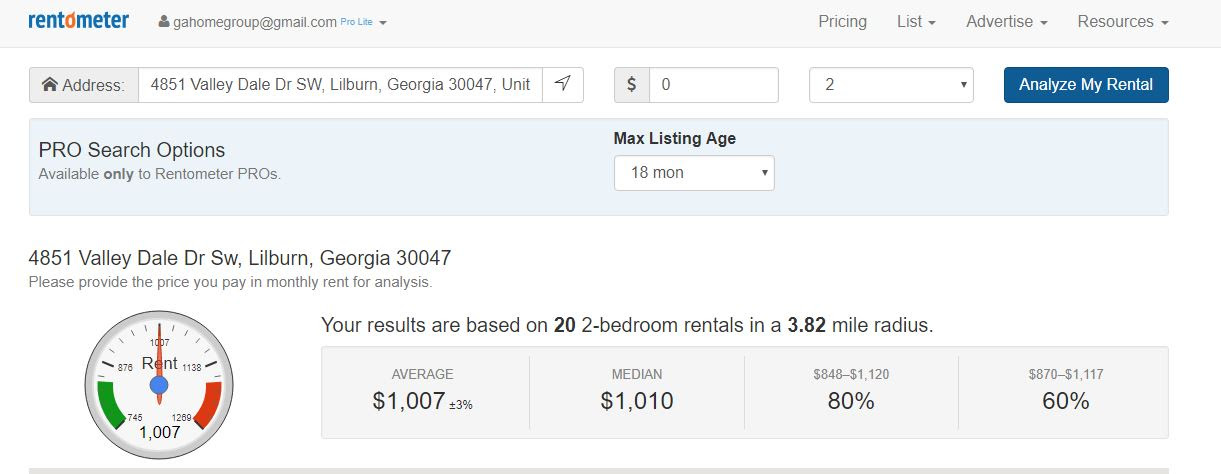
Task: Click the rent gauge dial graphic
Action: click(x=159, y=383)
